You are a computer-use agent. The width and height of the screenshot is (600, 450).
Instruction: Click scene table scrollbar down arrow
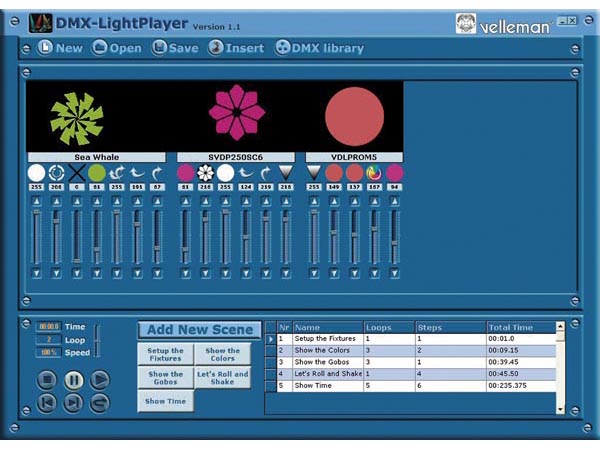coord(560,409)
